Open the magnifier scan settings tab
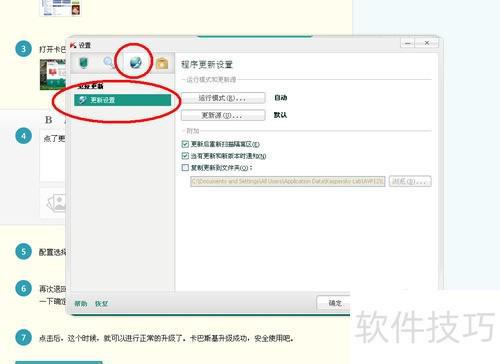Screen dimensions: 500x364 coord(108,62)
